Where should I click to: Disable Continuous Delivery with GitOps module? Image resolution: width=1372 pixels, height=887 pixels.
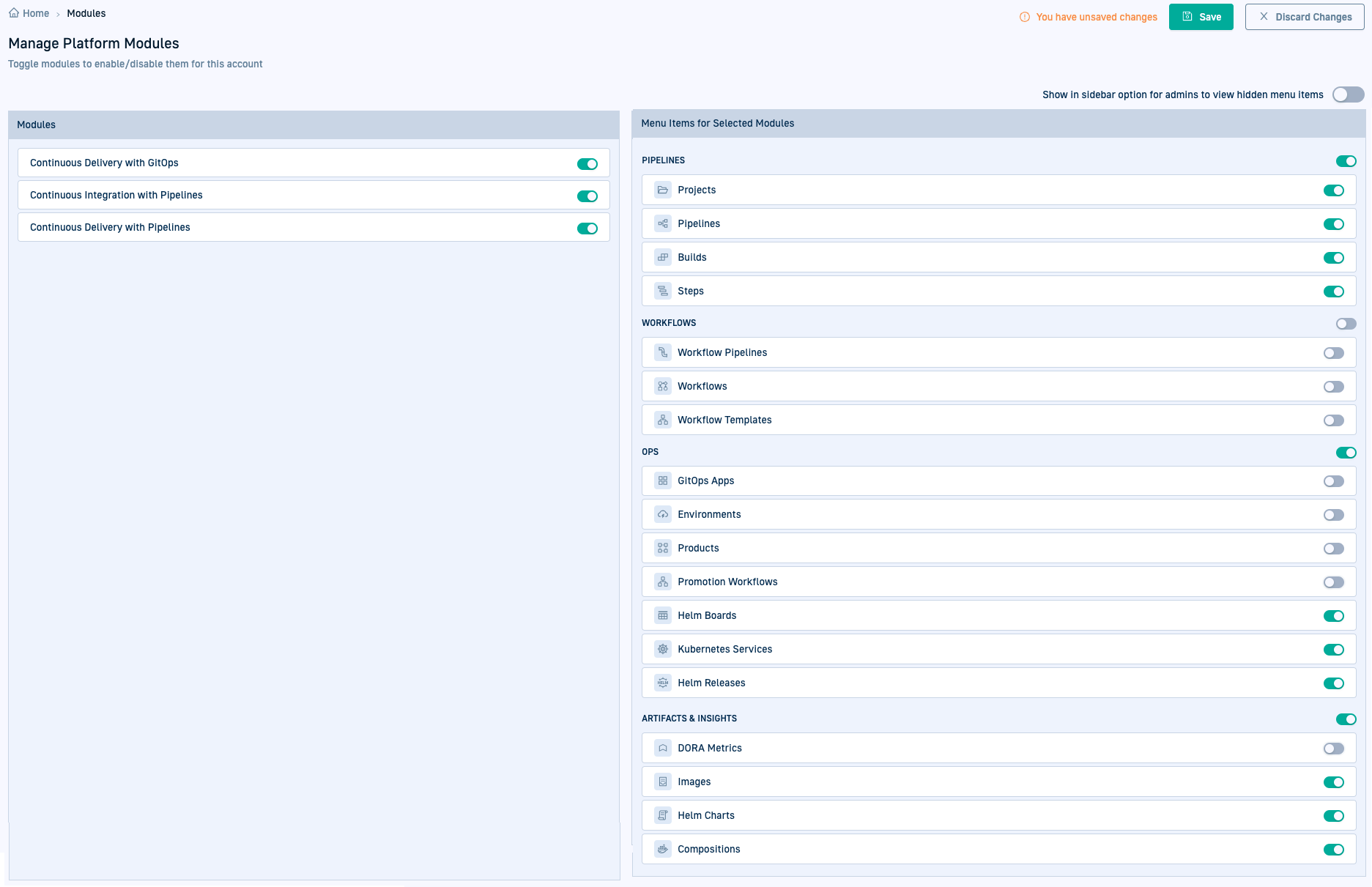(587, 164)
